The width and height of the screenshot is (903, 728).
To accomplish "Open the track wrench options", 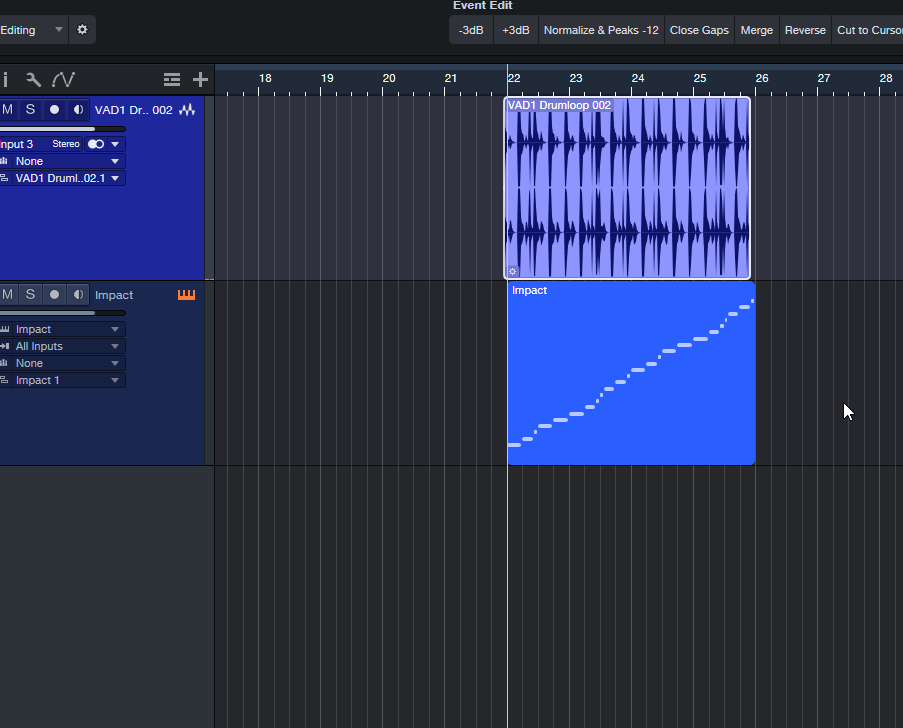I will (x=33, y=80).
